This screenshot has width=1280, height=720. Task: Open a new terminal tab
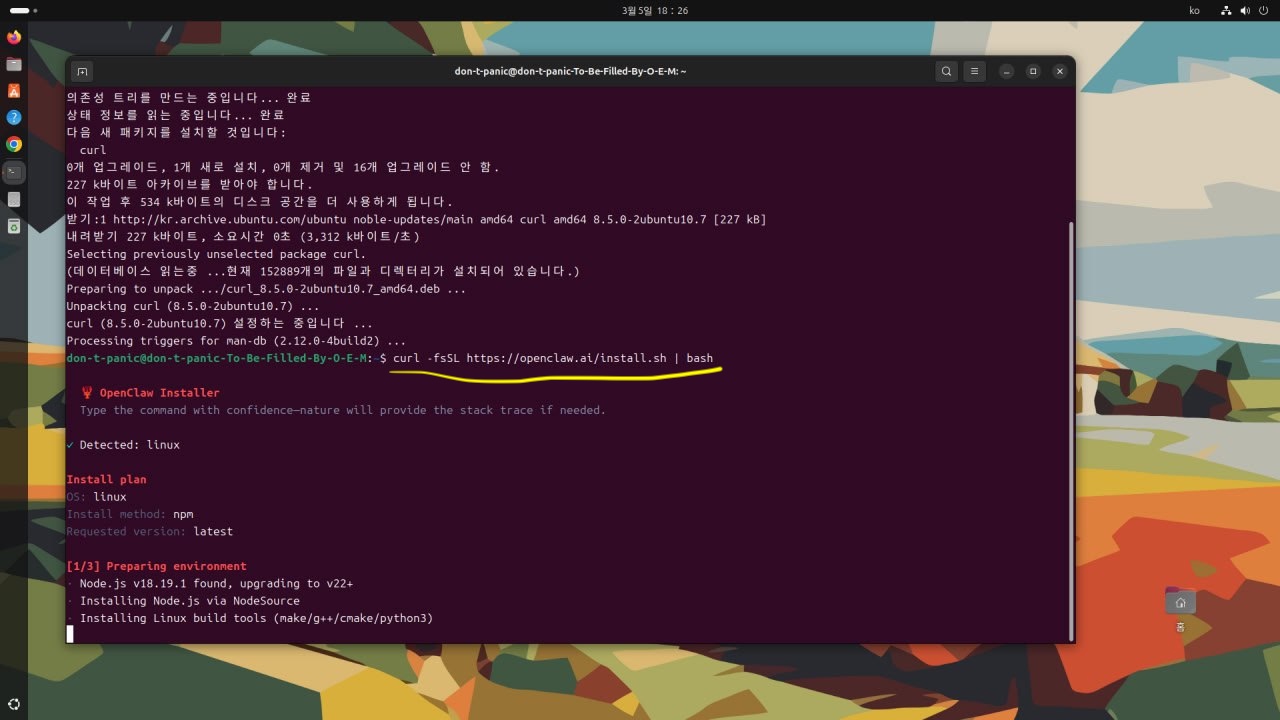point(82,71)
